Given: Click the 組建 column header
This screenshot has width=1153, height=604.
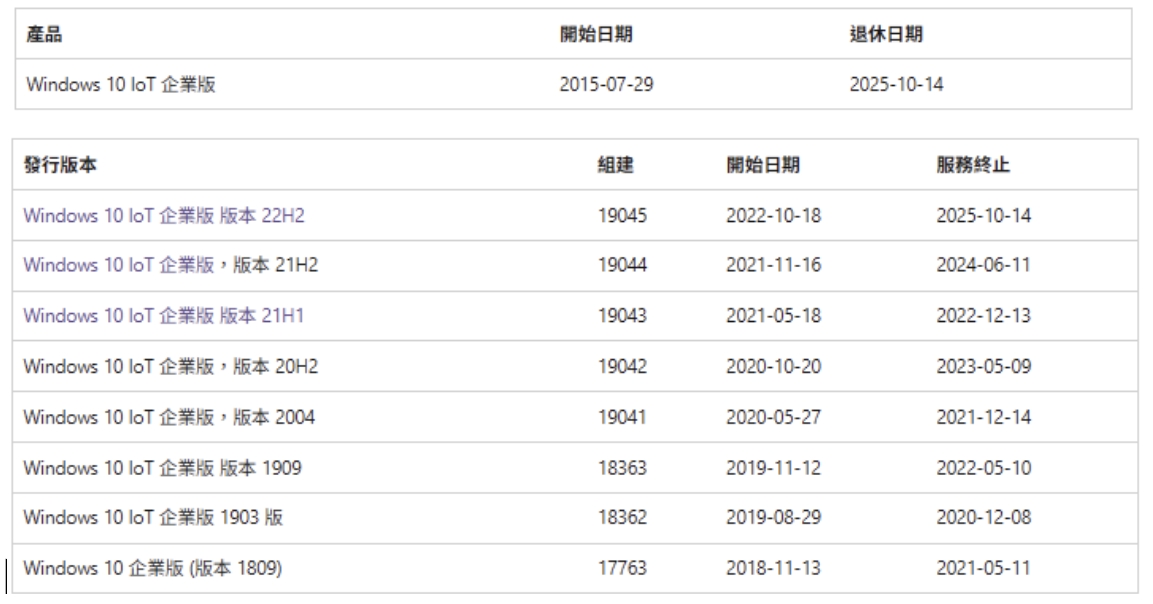Looking at the screenshot, I should (613, 165).
